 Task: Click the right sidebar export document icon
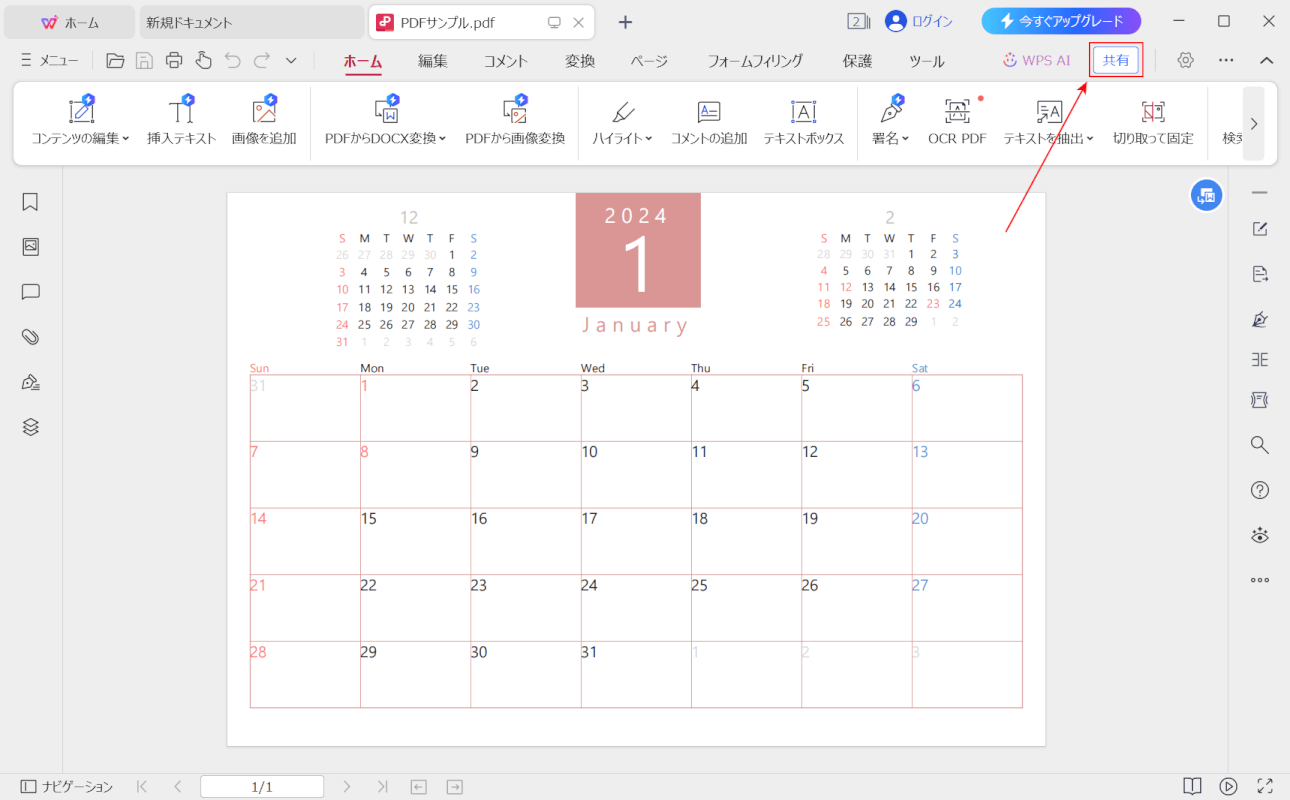(x=1260, y=274)
